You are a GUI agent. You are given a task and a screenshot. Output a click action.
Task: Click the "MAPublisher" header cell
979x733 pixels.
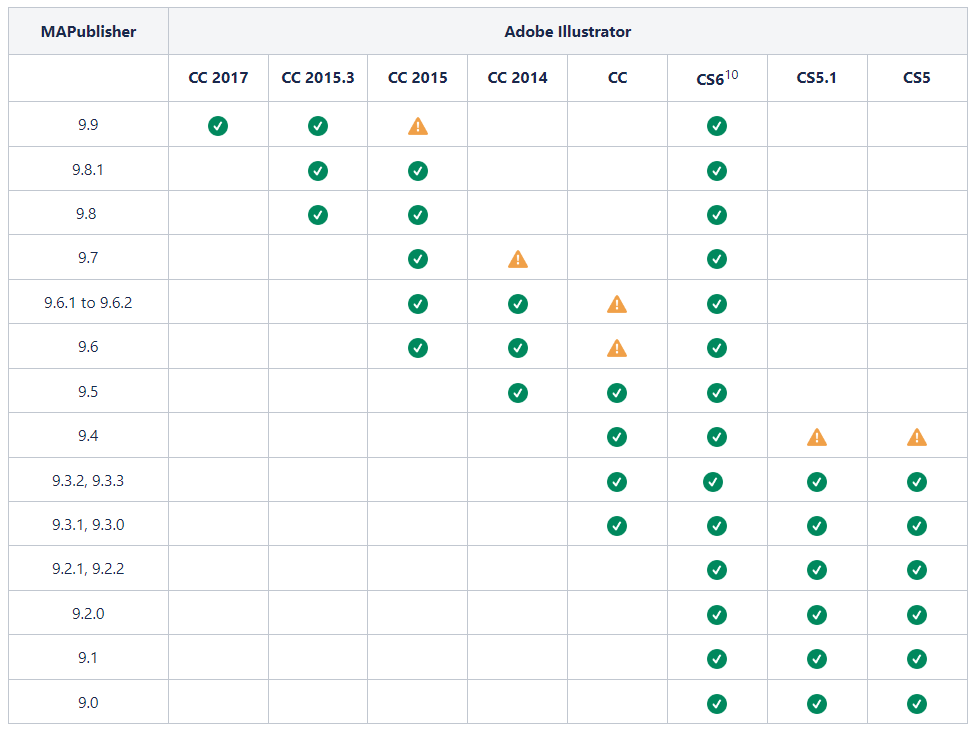coord(89,32)
